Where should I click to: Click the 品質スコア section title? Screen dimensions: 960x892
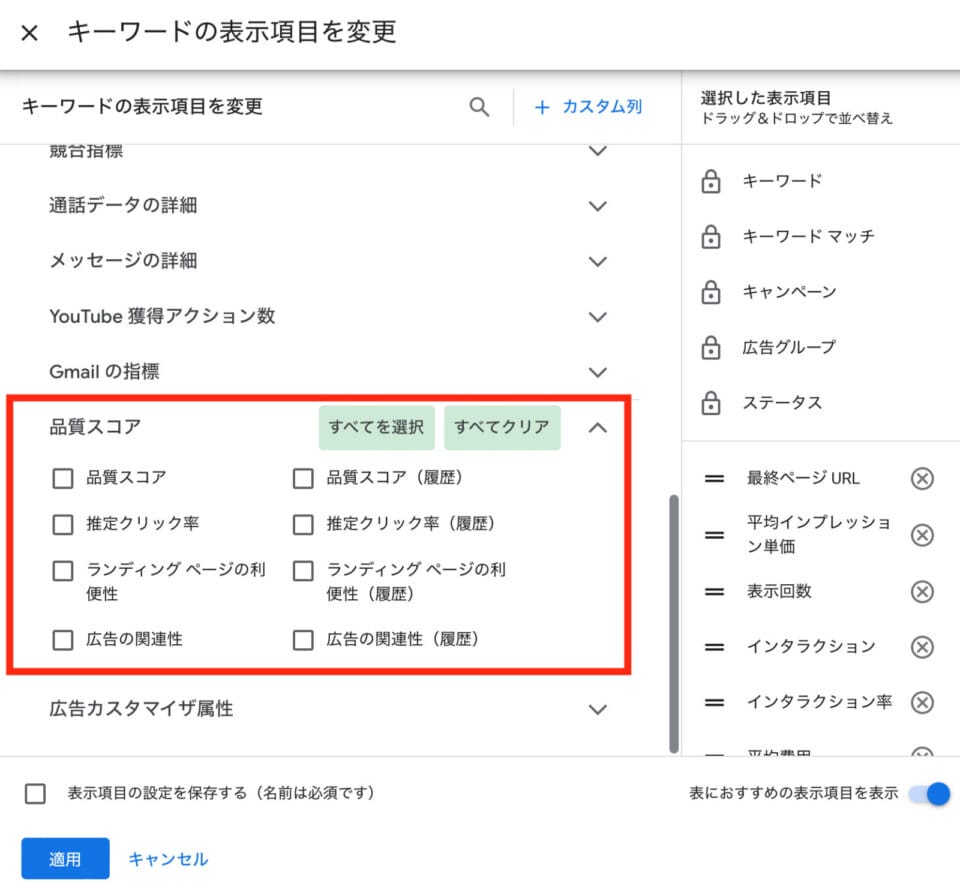point(95,427)
